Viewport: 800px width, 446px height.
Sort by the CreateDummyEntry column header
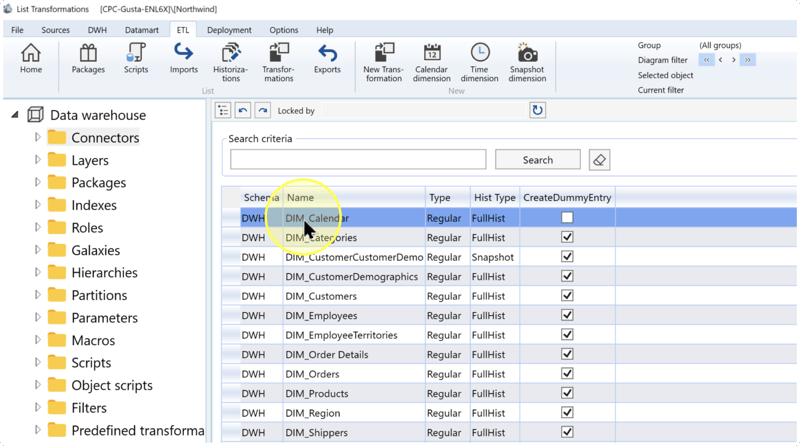(x=567, y=197)
